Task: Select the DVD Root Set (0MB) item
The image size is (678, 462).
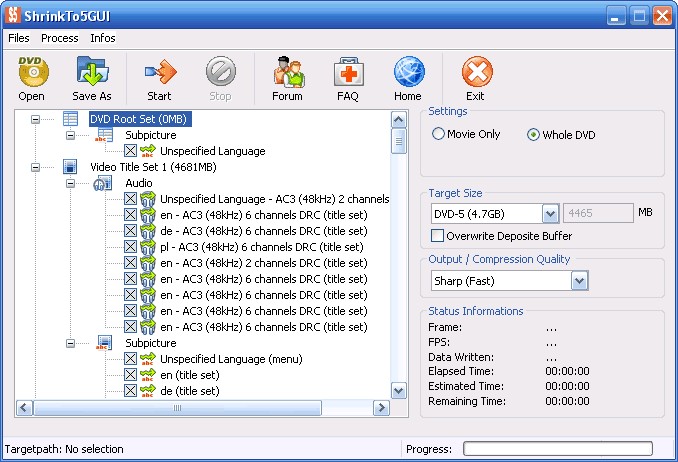Action: tap(138, 119)
